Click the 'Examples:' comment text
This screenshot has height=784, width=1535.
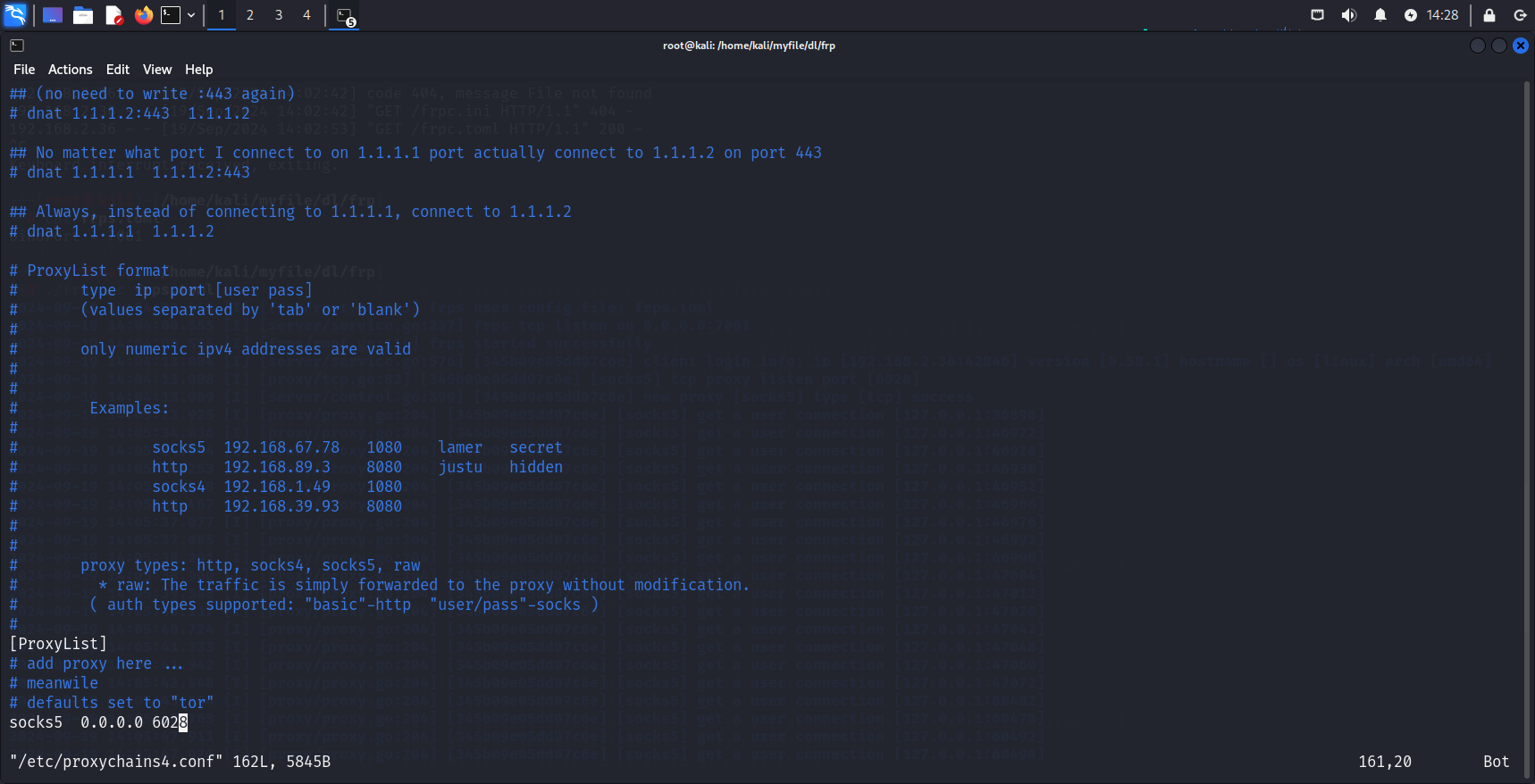(x=130, y=408)
